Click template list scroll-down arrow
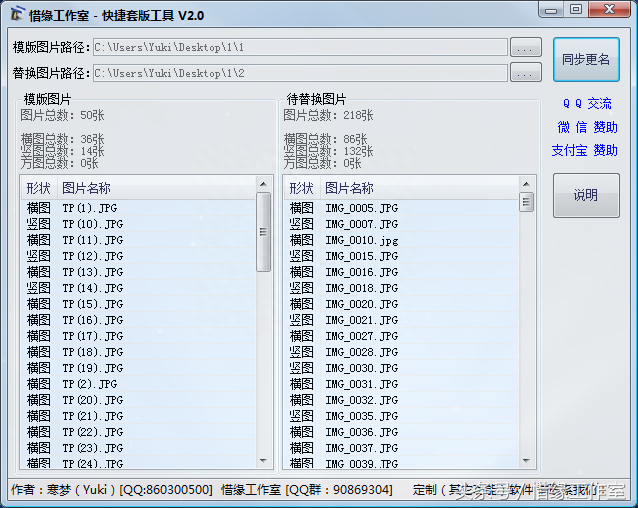638x508 pixels. 263,460
